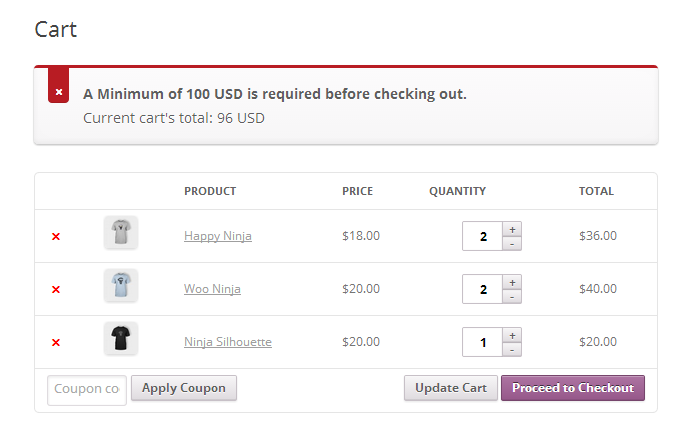This screenshot has width=699, height=439.
Task: Decrease Happy Ninja quantity with minus
Action: 512,244
